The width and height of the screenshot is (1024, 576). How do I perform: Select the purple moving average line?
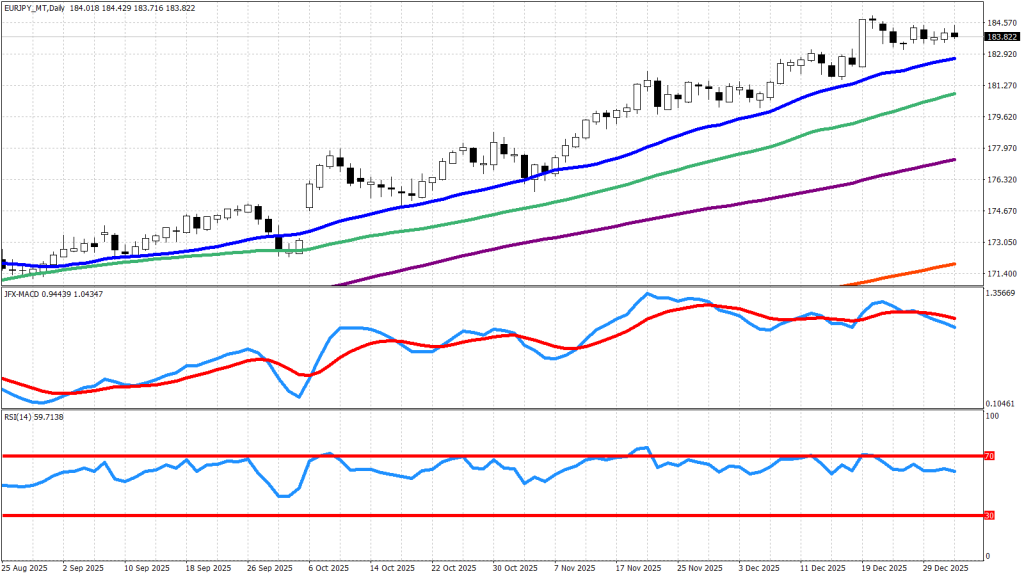pos(600,228)
